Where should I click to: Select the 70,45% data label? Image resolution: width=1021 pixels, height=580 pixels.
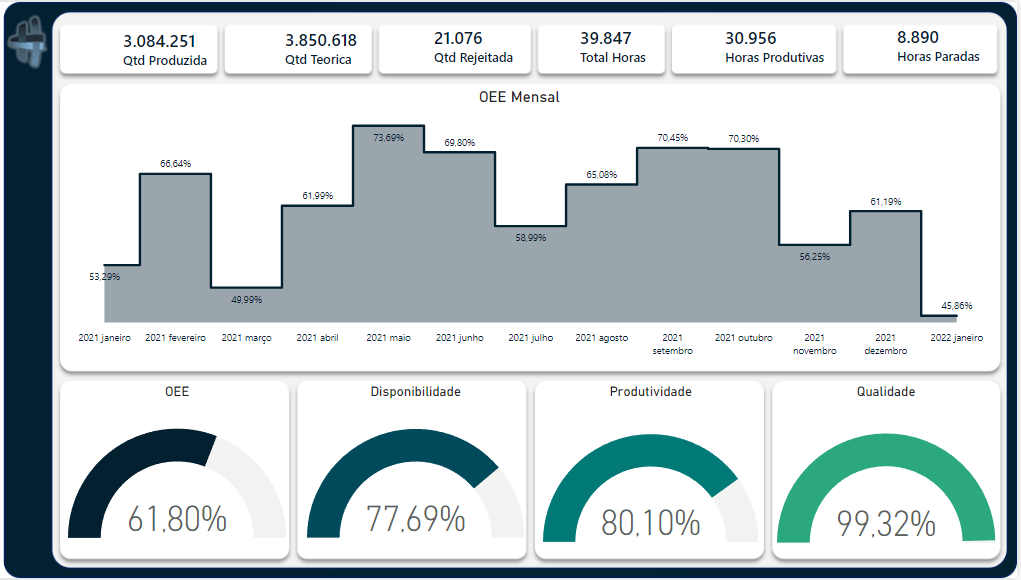coord(673,137)
